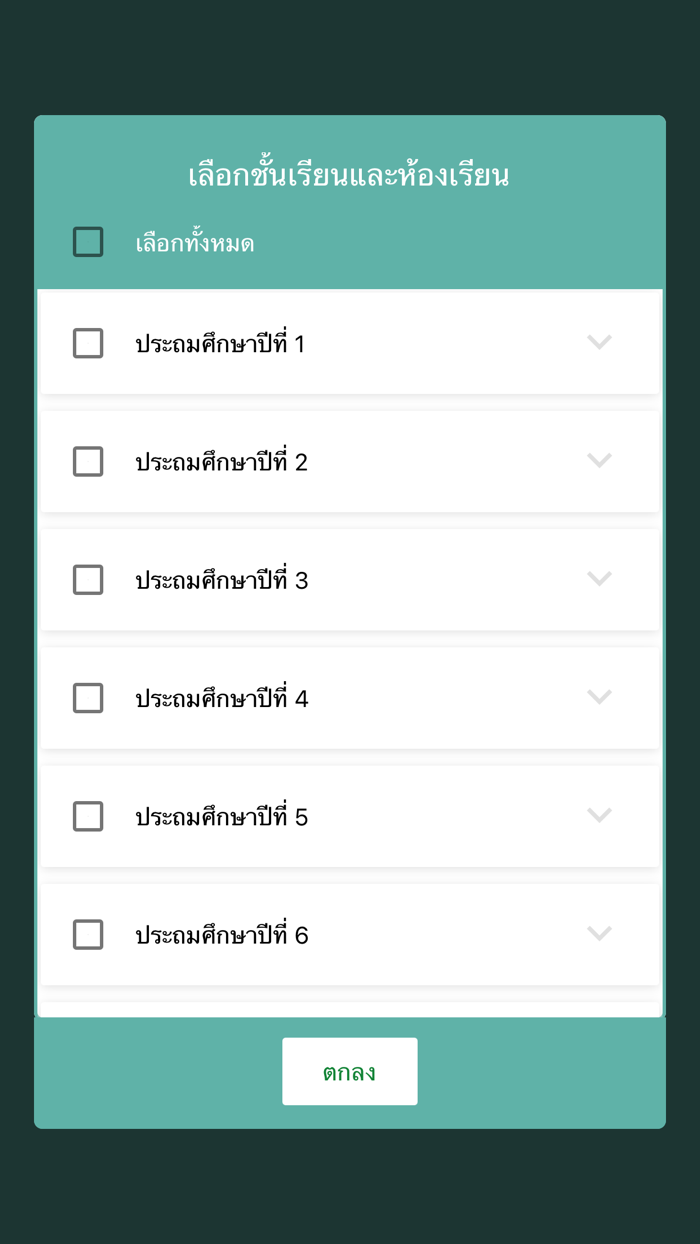Image resolution: width=700 pixels, height=1244 pixels.
Task: Check the ประถมศึกษาปีที่ 4 checkbox
Action: tap(88, 698)
